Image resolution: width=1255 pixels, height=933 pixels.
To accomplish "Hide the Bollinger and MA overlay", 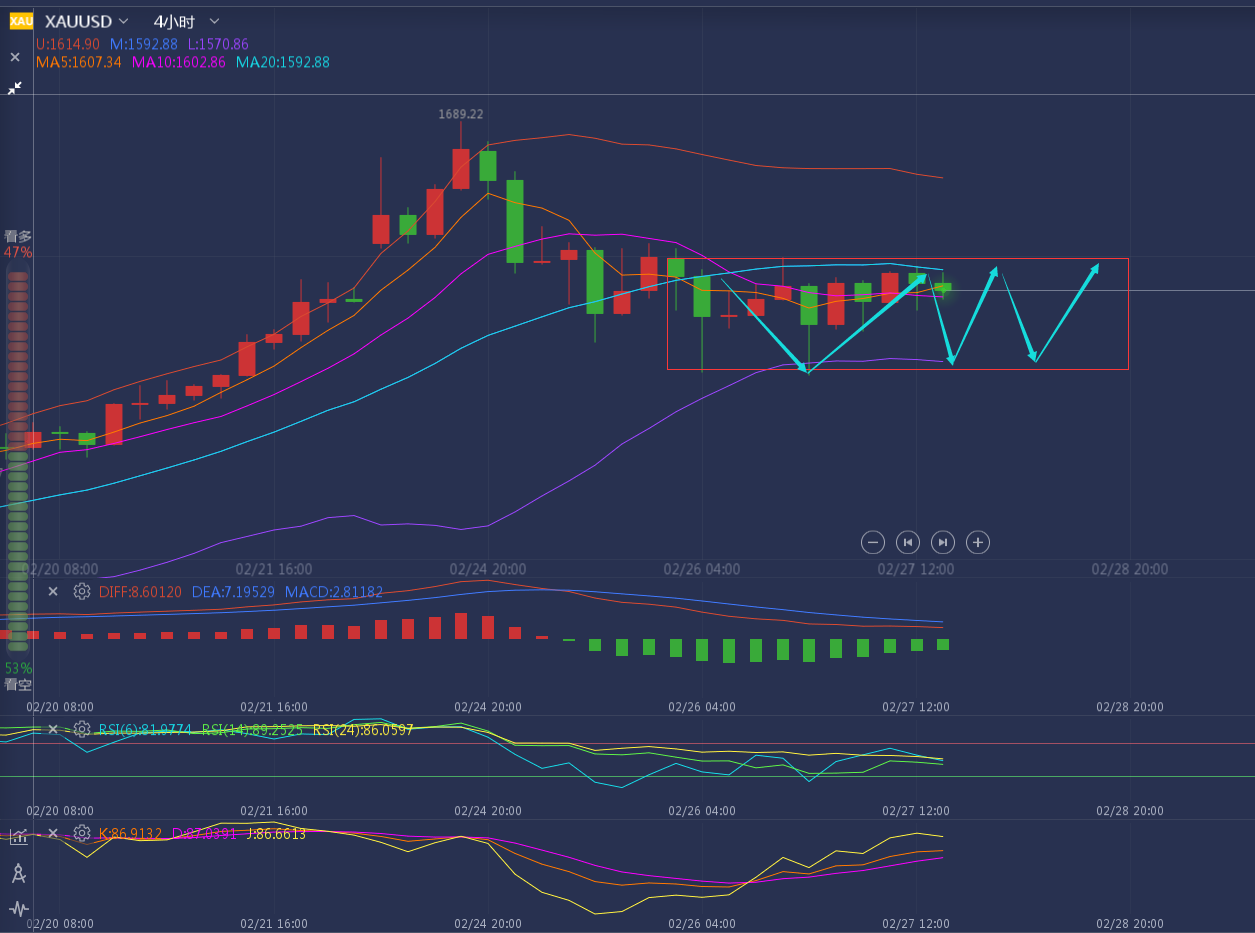I will click(x=15, y=57).
